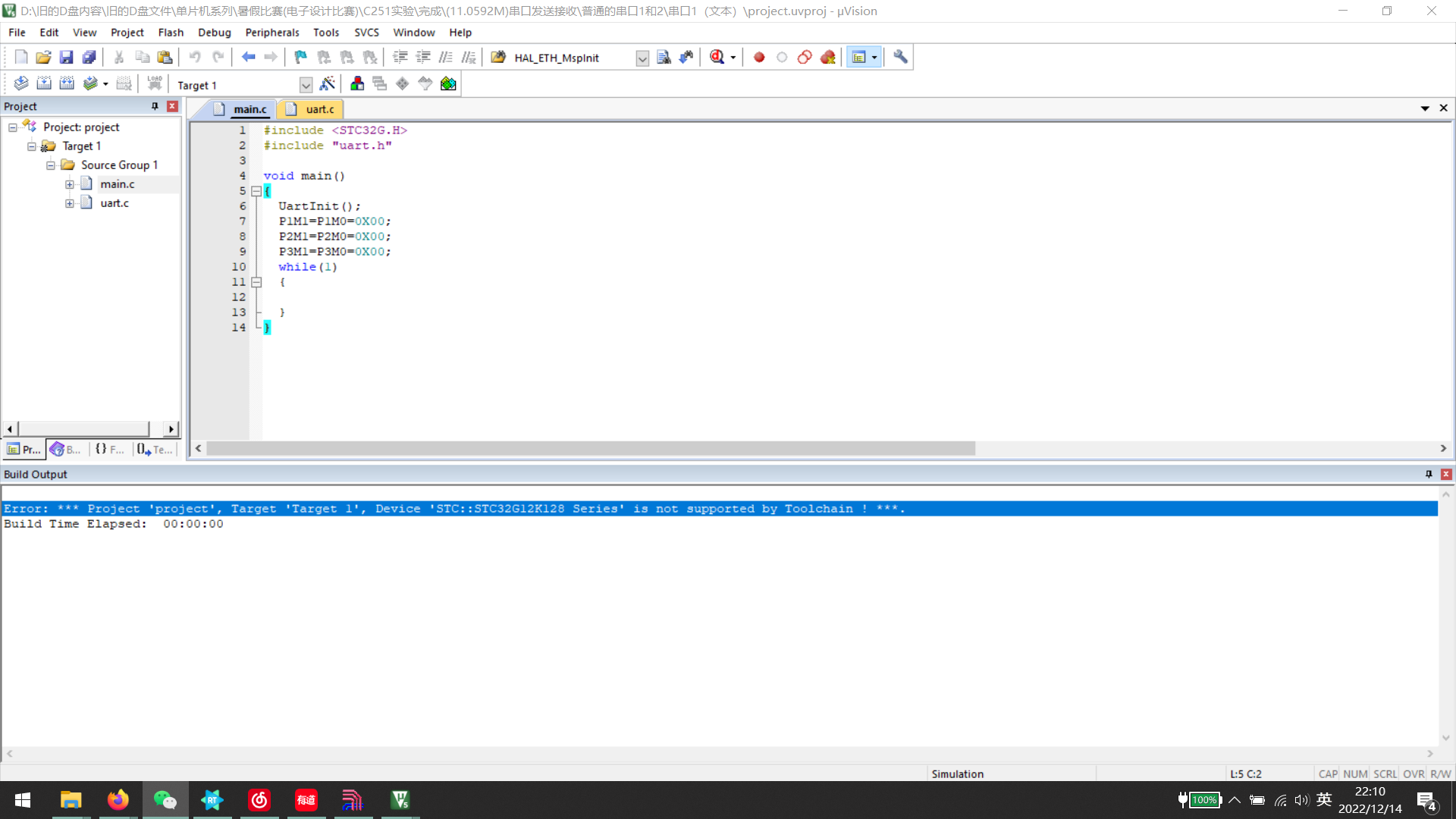Image resolution: width=1456 pixels, height=819 pixels.
Task: Click Build Output scroll down arrow
Action: point(1446,738)
